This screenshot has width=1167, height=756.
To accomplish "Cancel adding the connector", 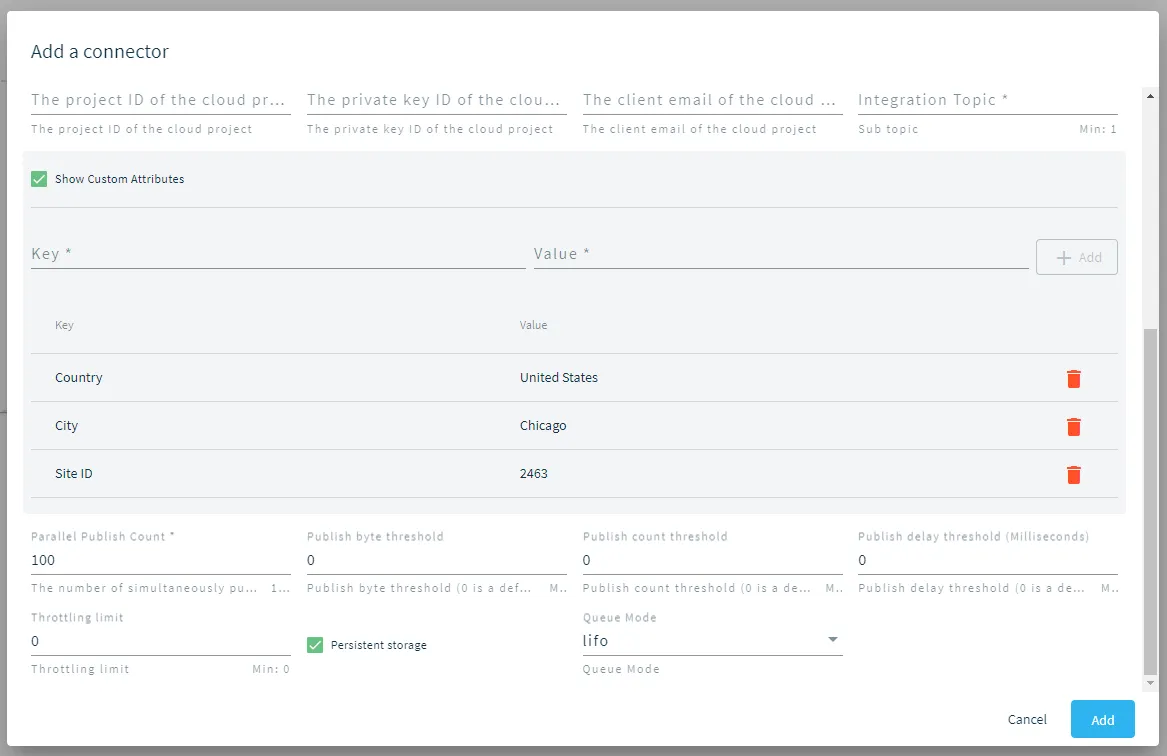I will pos(1026,720).
